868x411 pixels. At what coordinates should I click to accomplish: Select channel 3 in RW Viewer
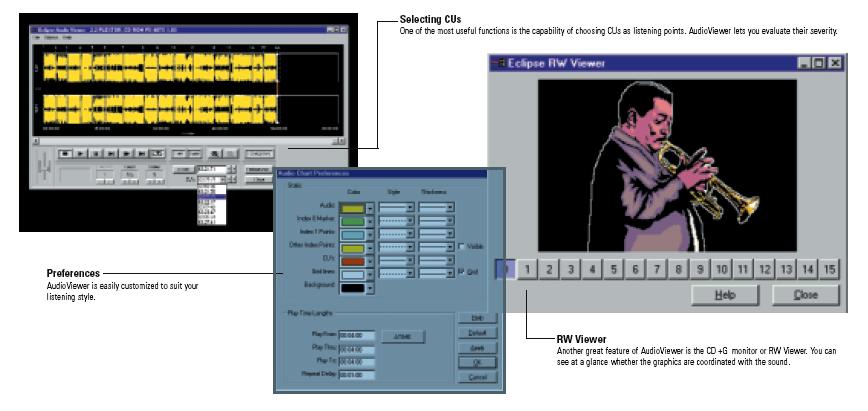571,270
